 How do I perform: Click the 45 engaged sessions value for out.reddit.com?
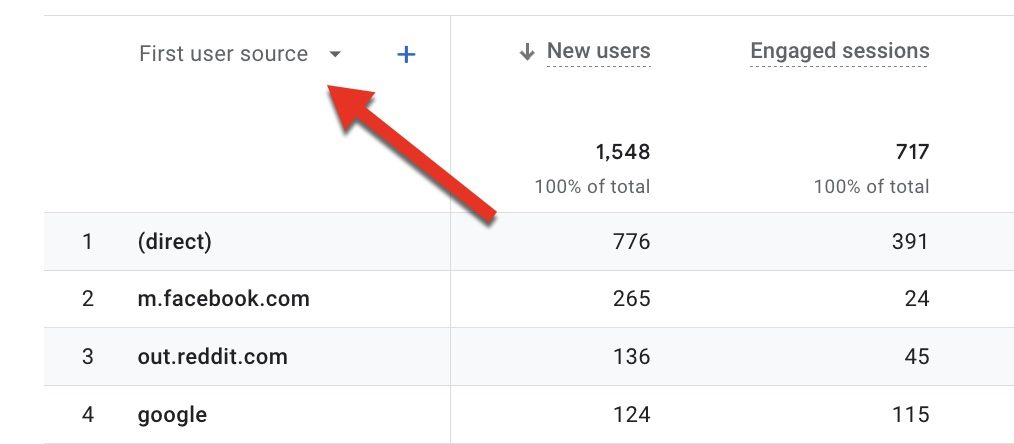click(x=917, y=356)
